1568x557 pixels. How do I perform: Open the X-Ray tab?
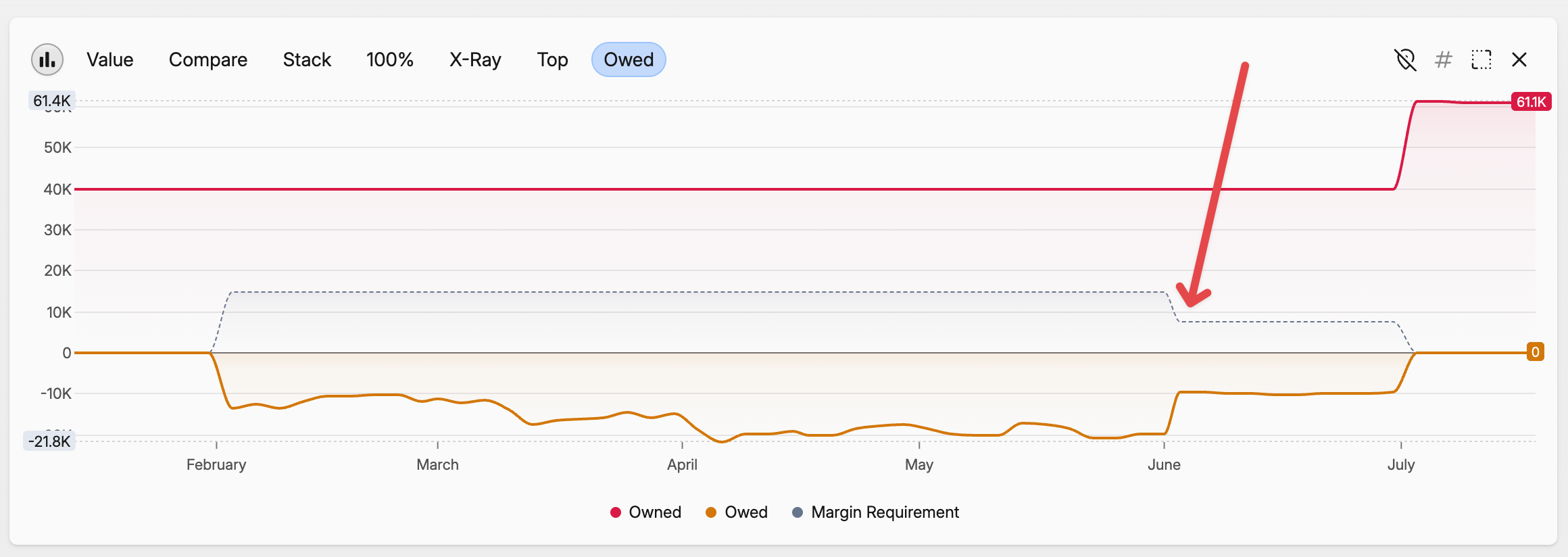pos(475,59)
